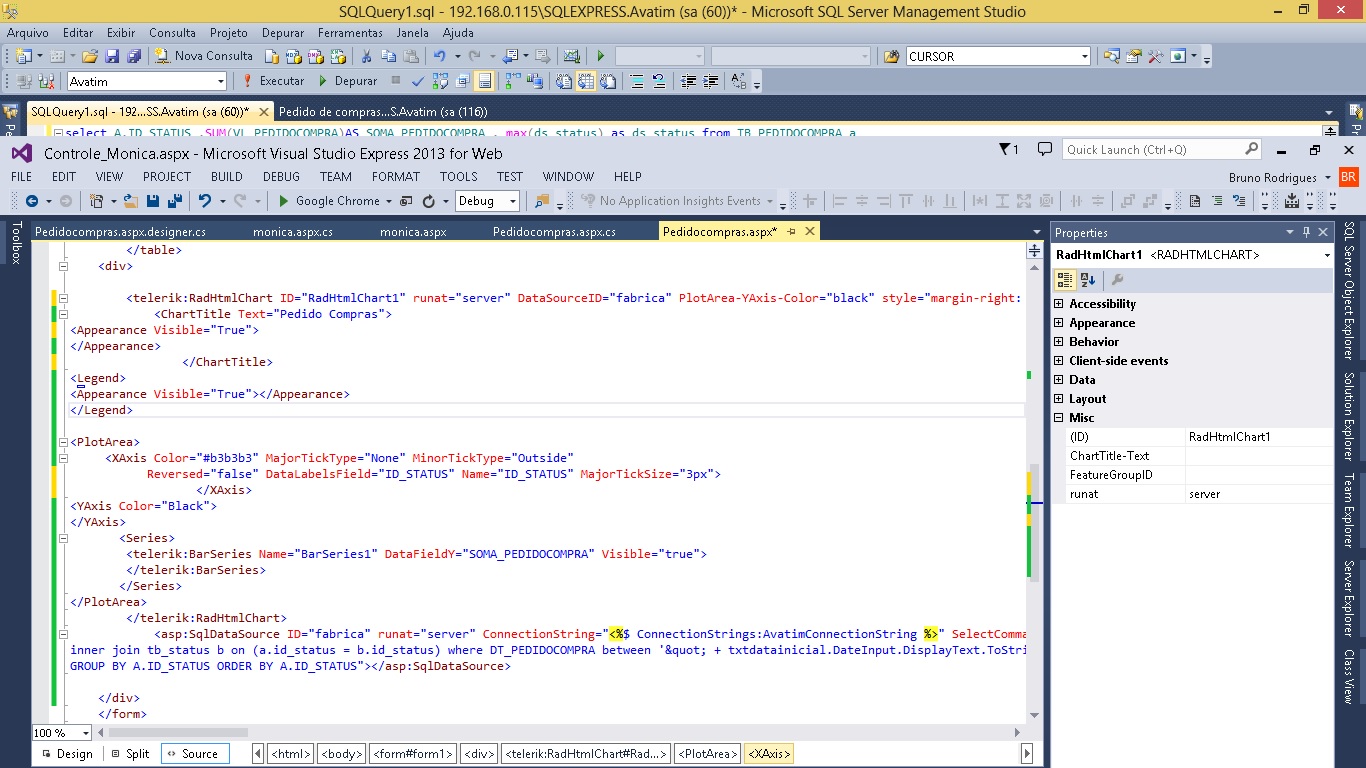Open Property Pages wrench icon
The height and width of the screenshot is (768, 1366).
point(1118,280)
